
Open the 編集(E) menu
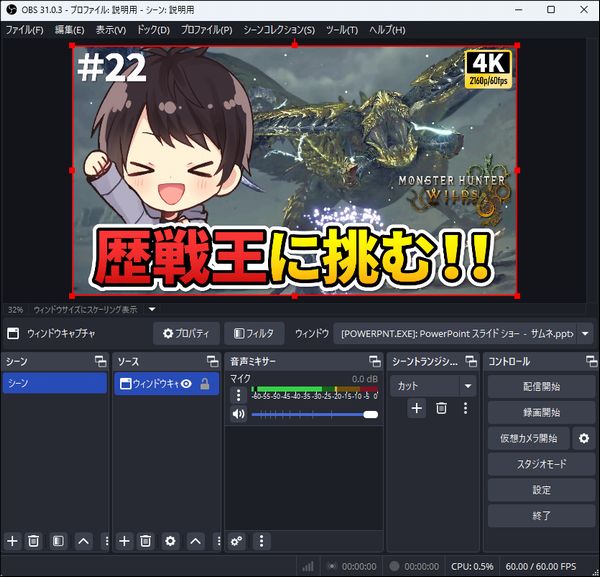coord(69,30)
